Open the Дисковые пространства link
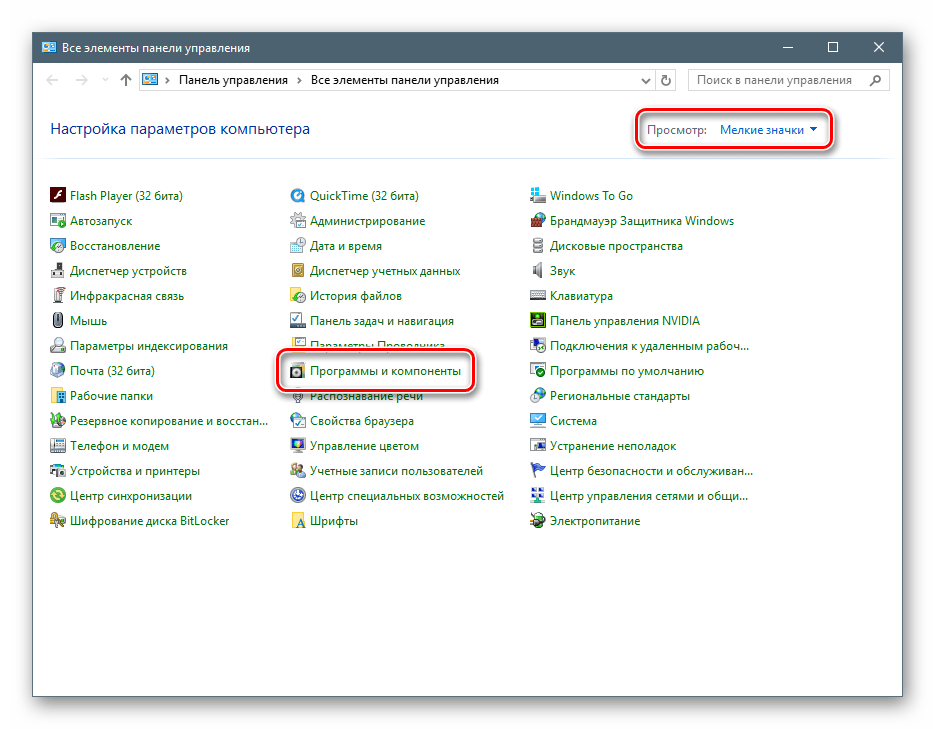This screenshot has height=729, width=935. click(616, 246)
